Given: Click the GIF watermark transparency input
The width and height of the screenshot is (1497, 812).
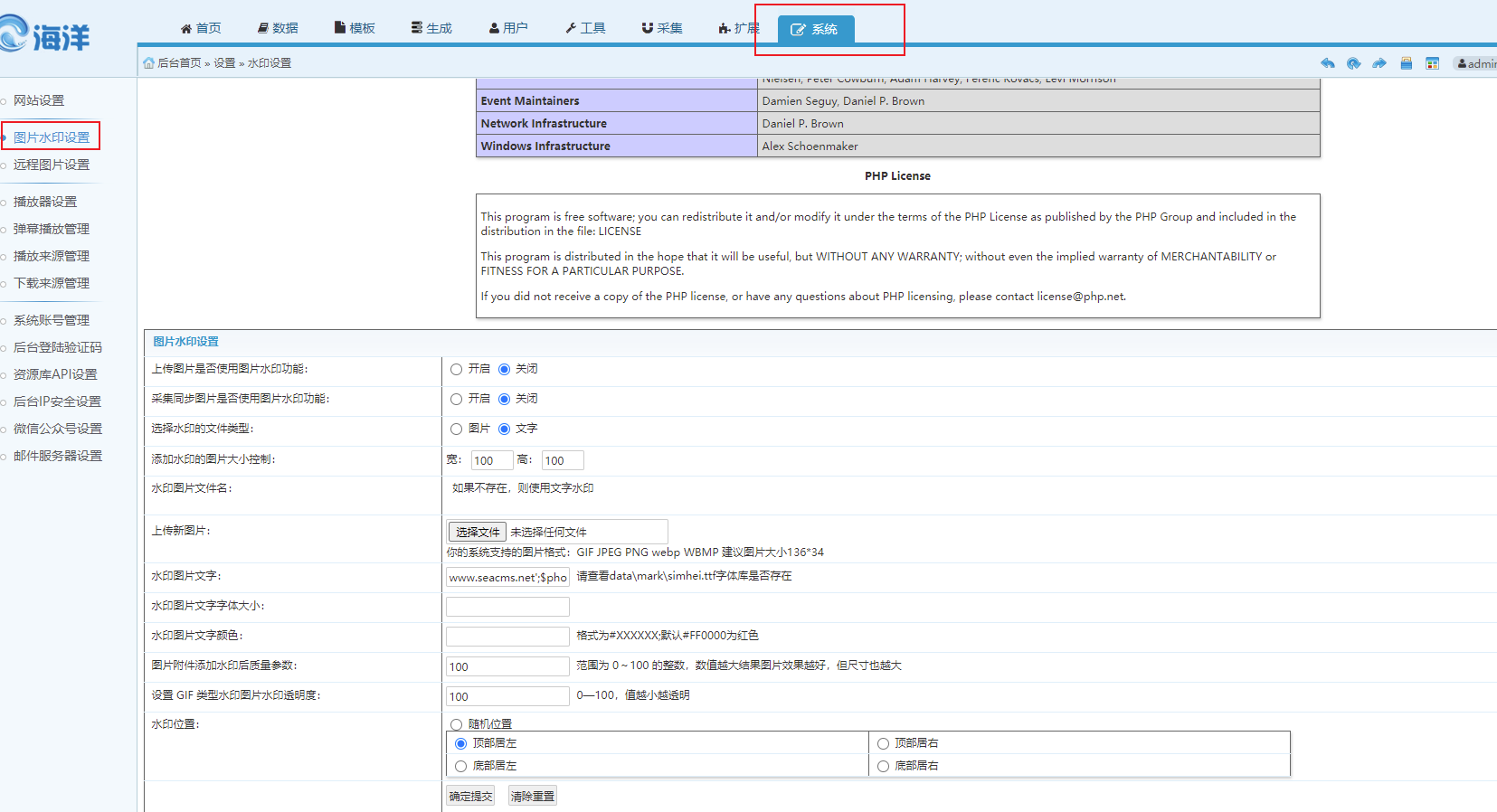Looking at the screenshot, I should click(x=507, y=696).
